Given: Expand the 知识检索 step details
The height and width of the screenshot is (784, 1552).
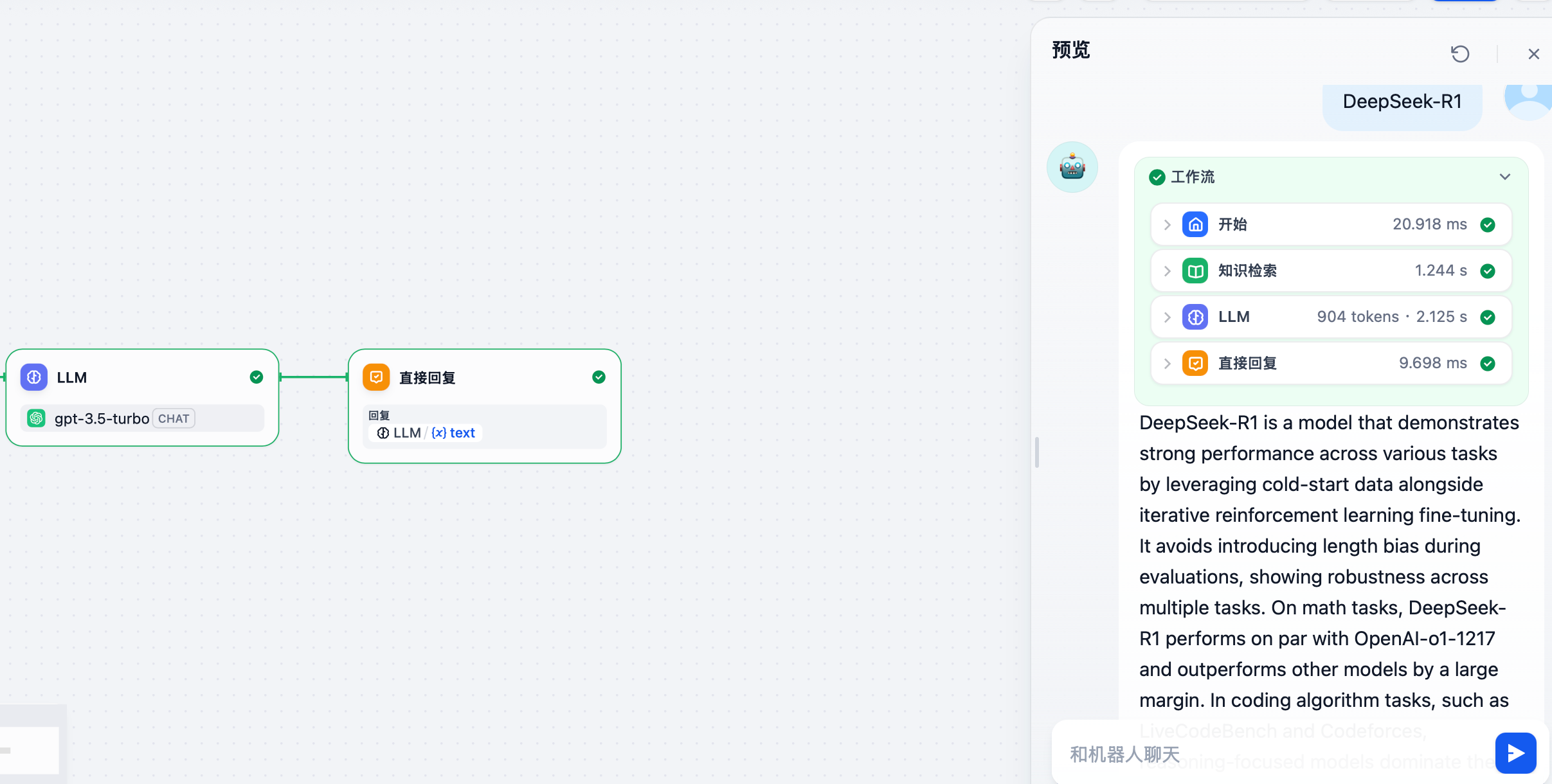Looking at the screenshot, I should [1167, 271].
